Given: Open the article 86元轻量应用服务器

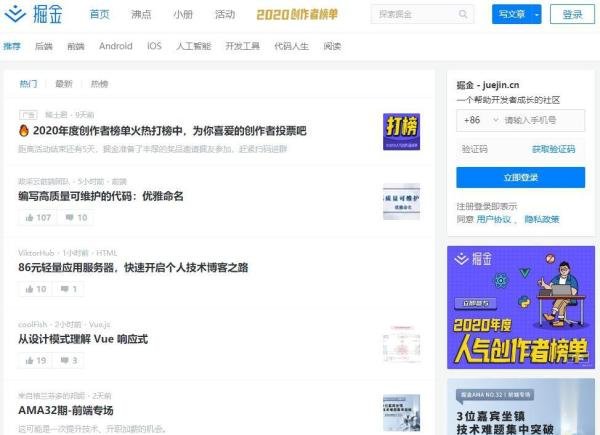Looking at the screenshot, I should [x=133, y=267].
